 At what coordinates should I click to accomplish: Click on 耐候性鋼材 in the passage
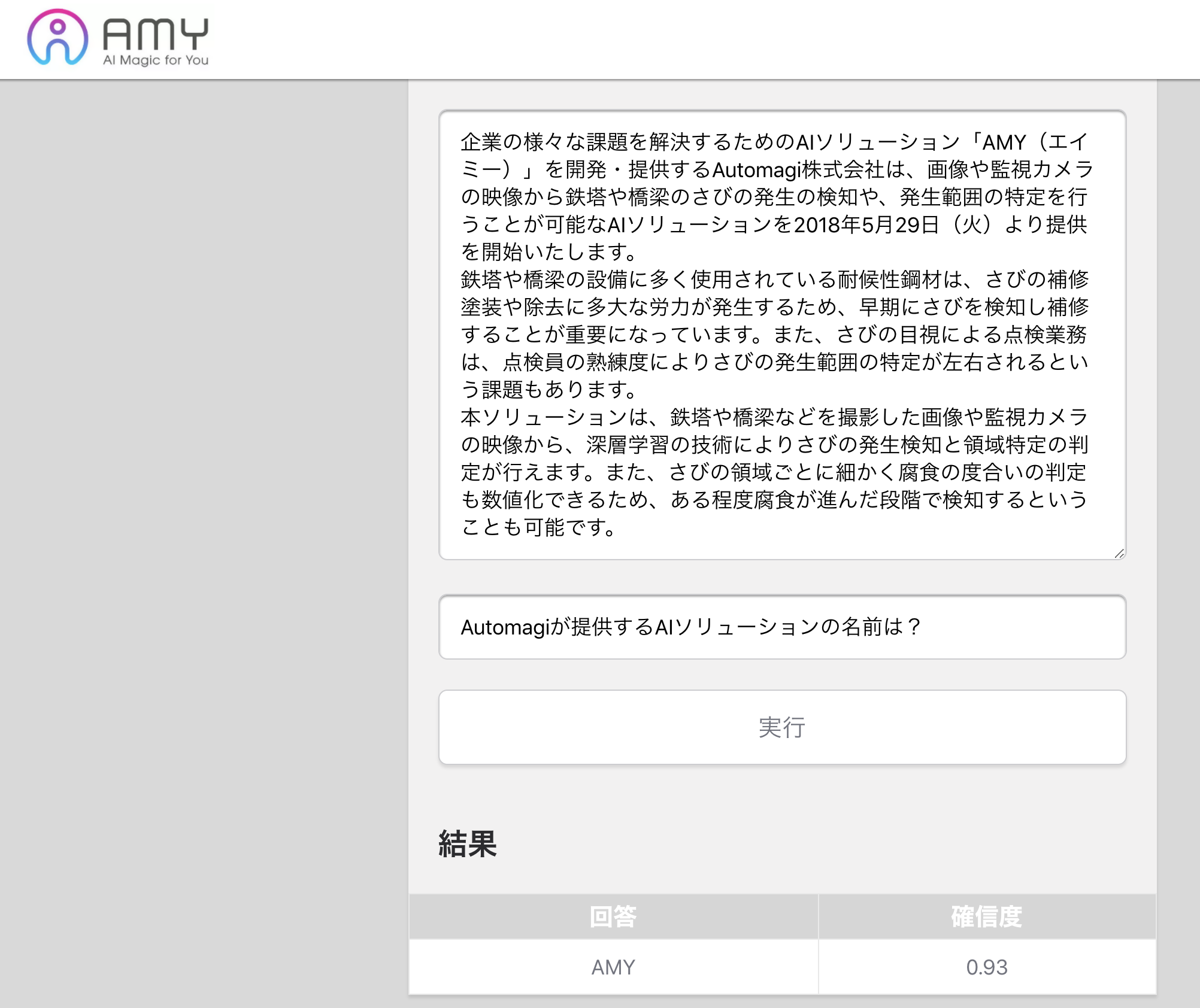click(x=890, y=280)
